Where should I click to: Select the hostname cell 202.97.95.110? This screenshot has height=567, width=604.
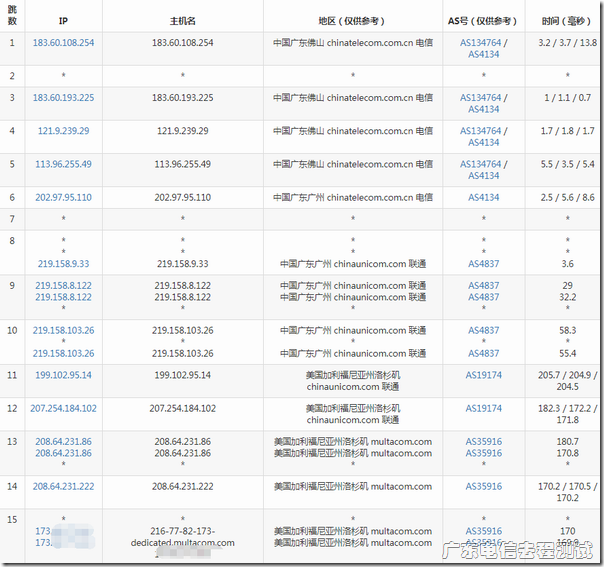coord(183,198)
